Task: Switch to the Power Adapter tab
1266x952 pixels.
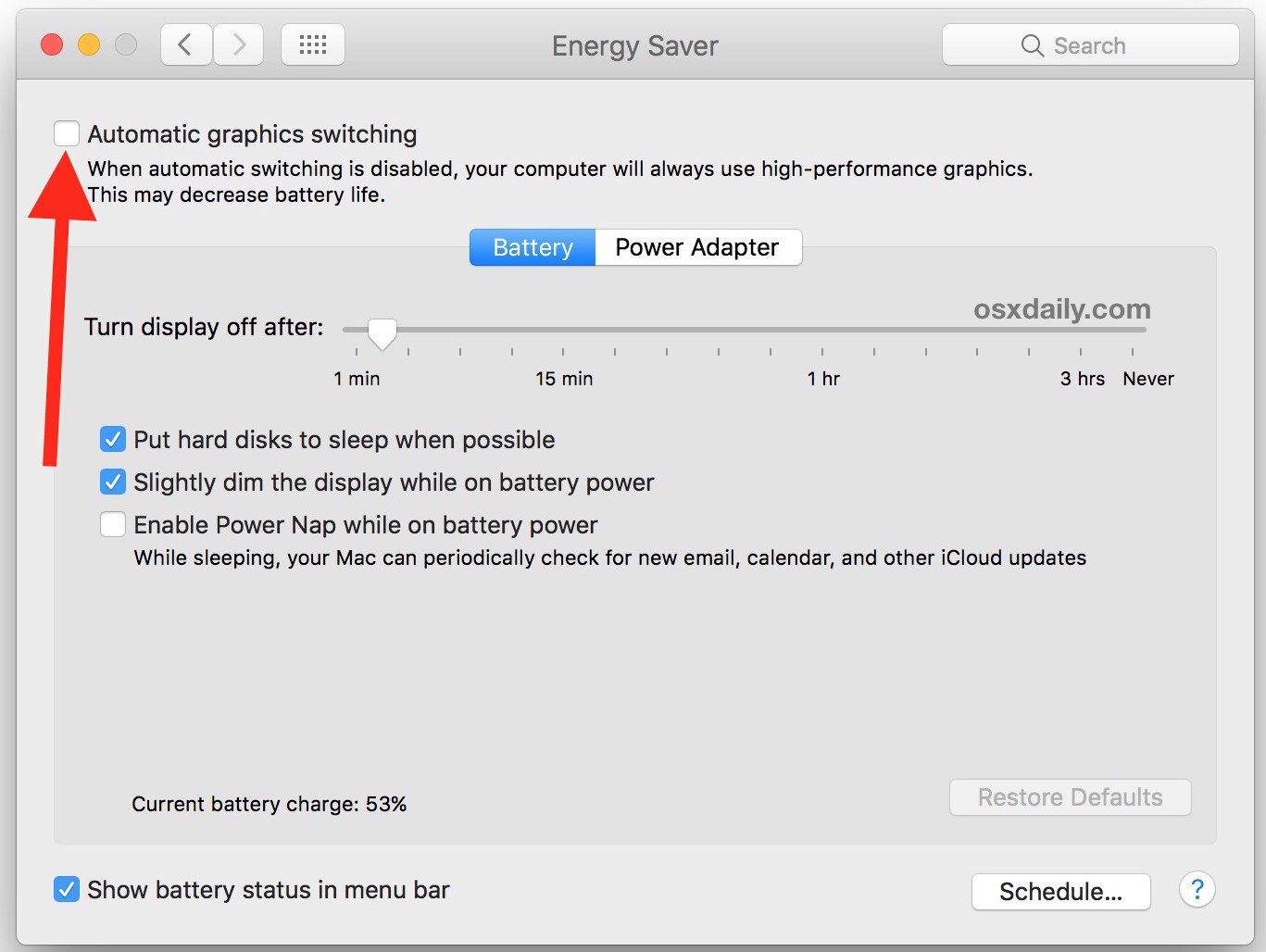Action: pos(697,247)
